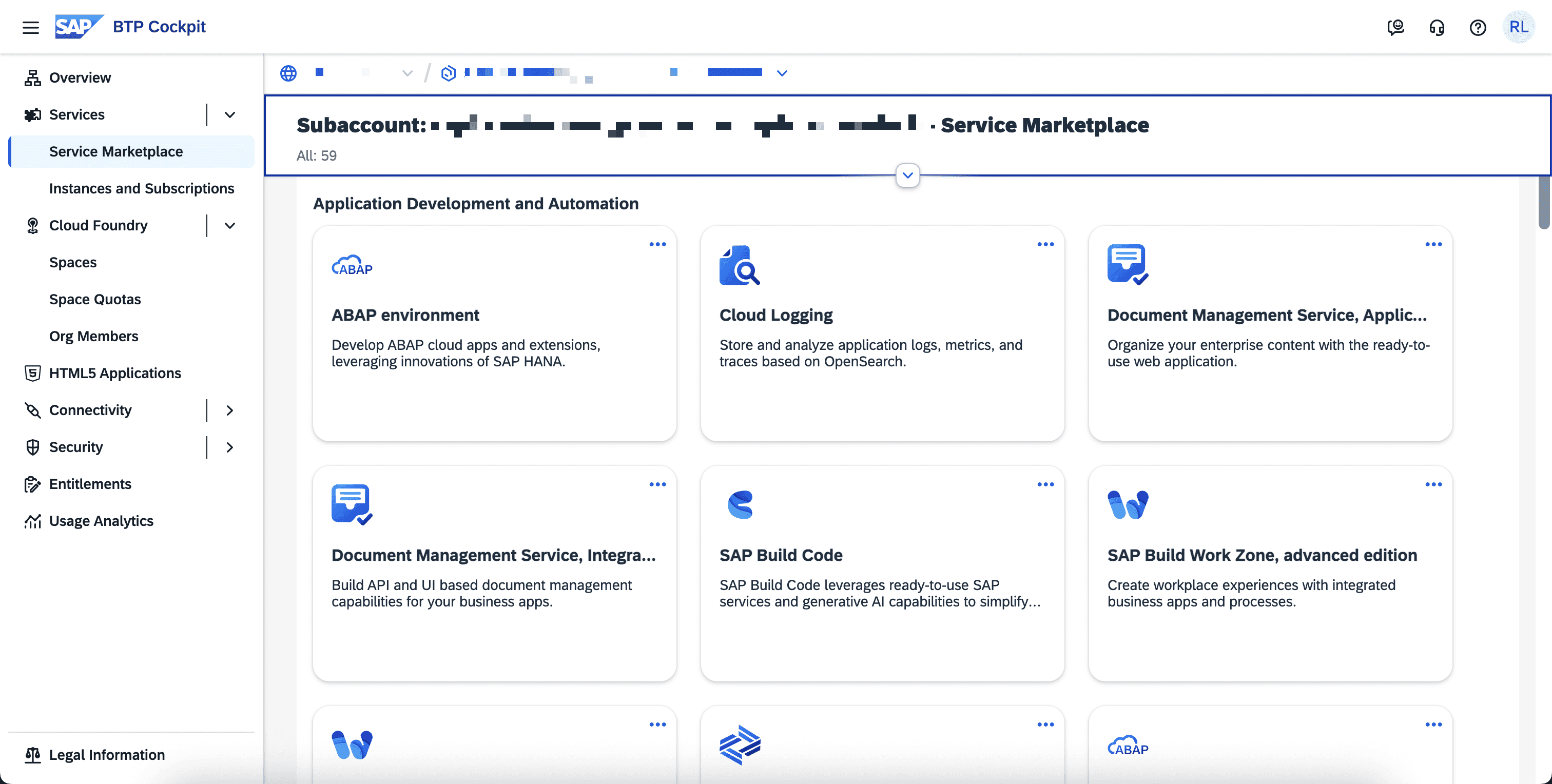Open Instances and Subscriptions
This screenshot has width=1552, height=784.
click(142, 188)
